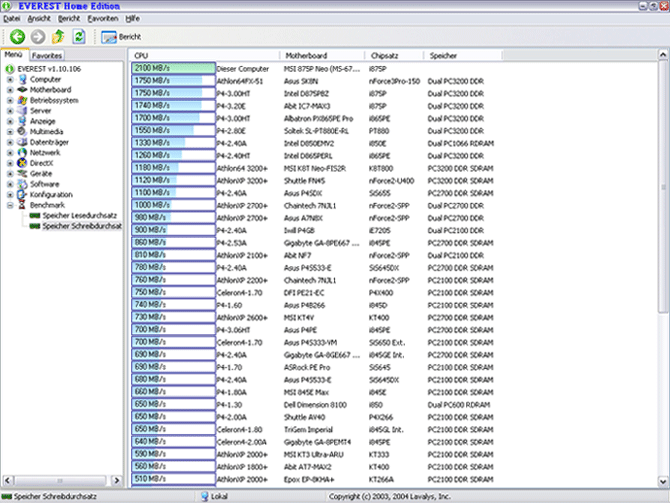Click the green Back arrow button
This screenshot has height=503, width=670.
18,37
